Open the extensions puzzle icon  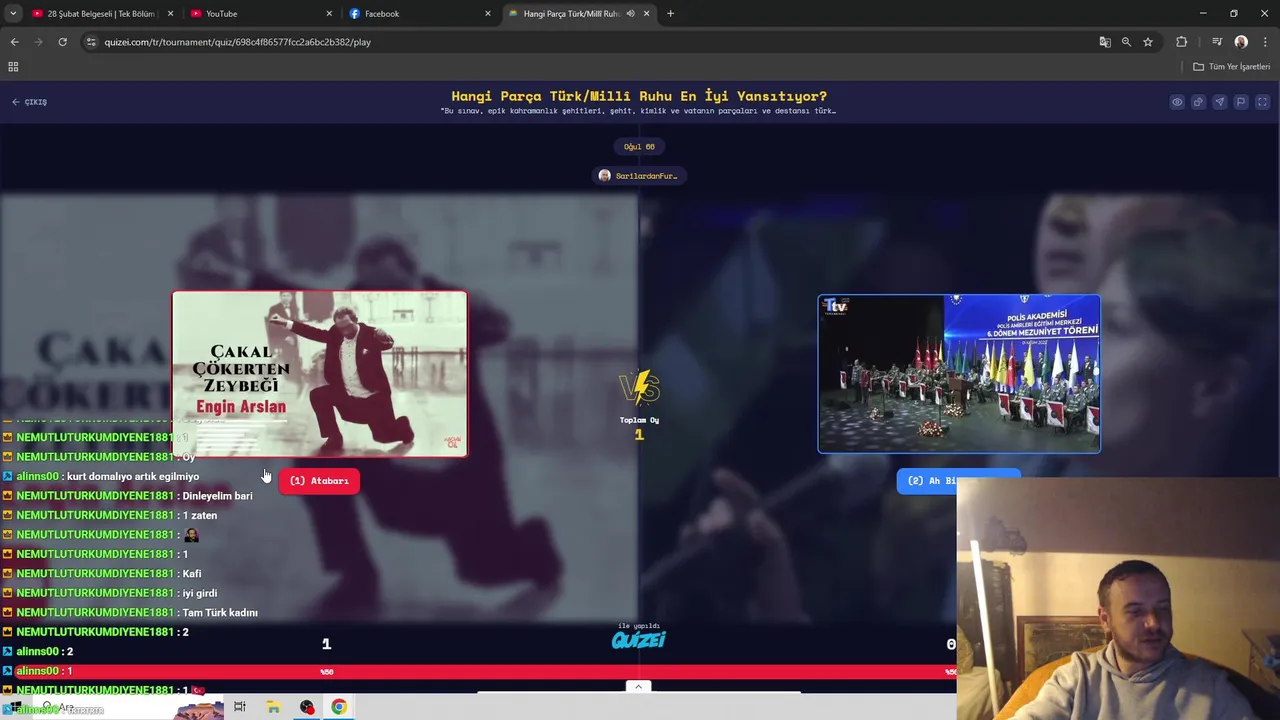pyautogui.click(x=1182, y=42)
